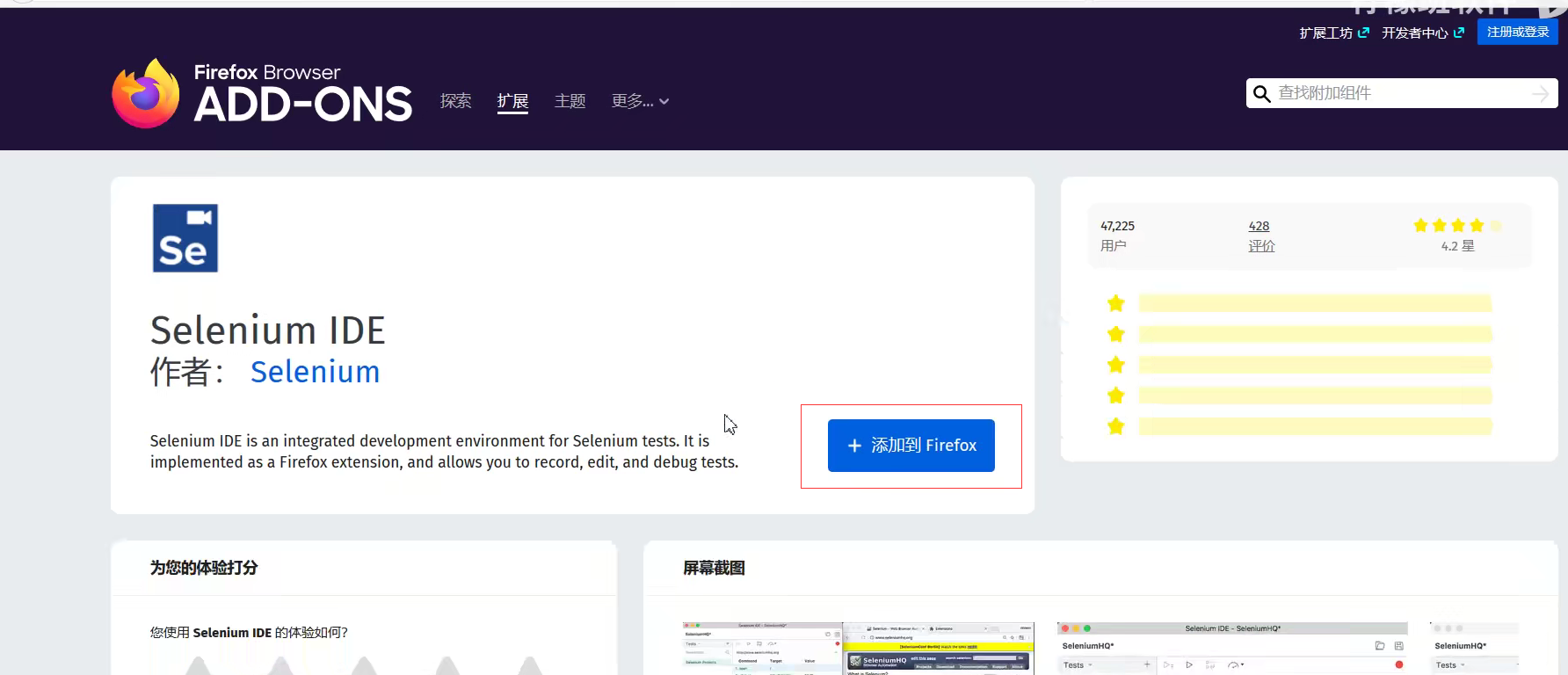Click the 添加到 Firefox button
1568x675 pixels.
911,446
